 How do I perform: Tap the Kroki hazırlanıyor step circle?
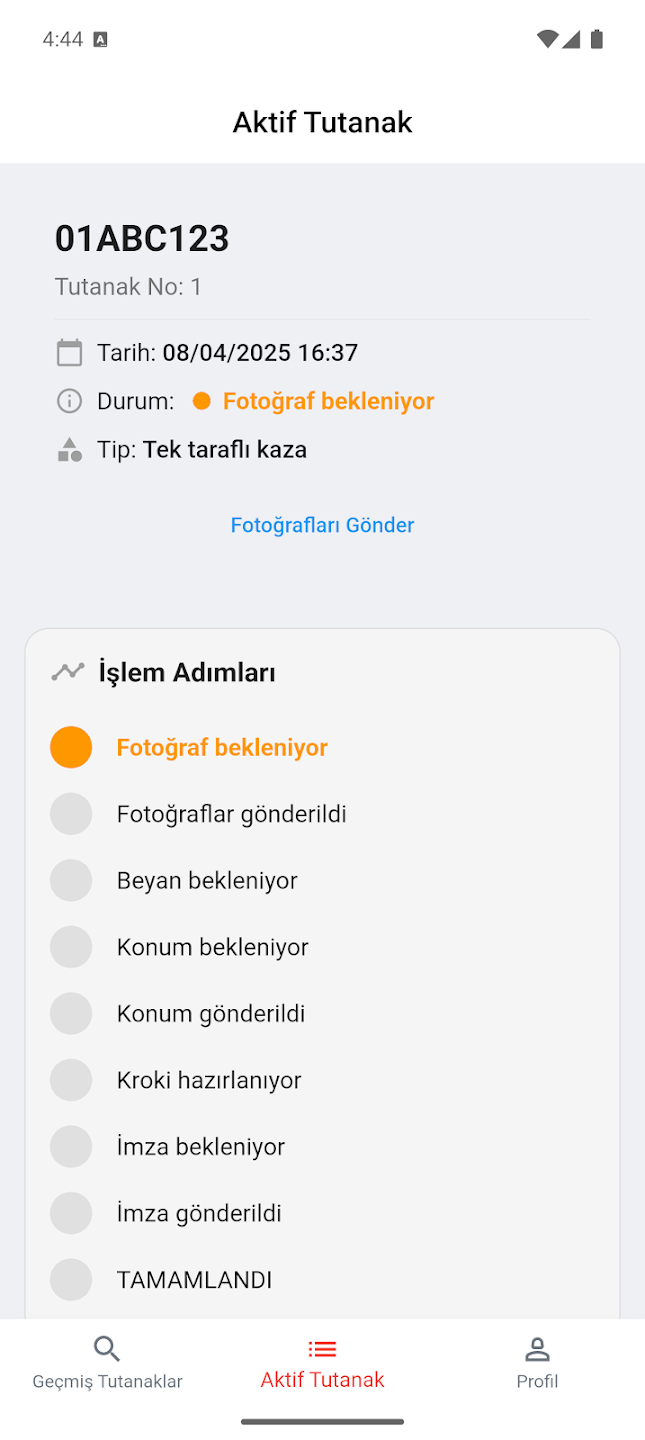(71, 1080)
